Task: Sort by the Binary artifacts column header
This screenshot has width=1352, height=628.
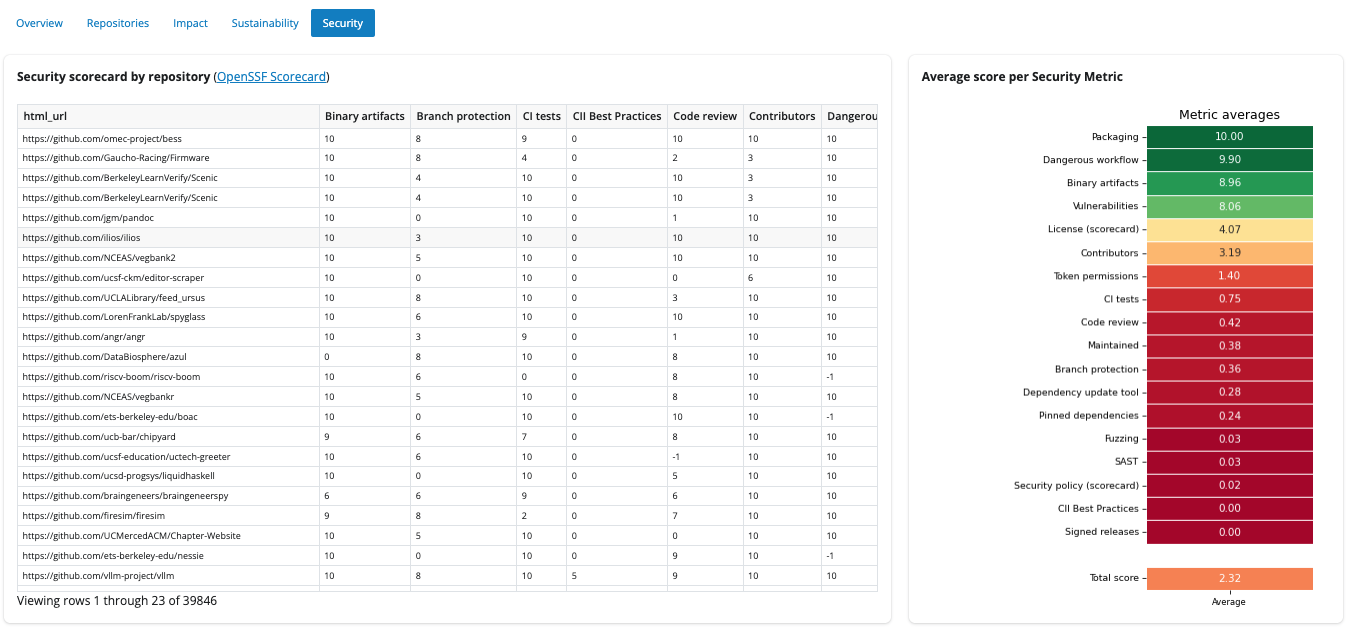Action: click(364, 116)
